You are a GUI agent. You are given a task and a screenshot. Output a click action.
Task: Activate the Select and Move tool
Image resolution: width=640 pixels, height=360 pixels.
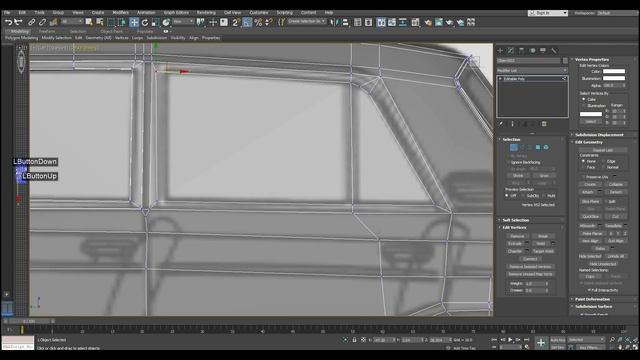point(134,22)
